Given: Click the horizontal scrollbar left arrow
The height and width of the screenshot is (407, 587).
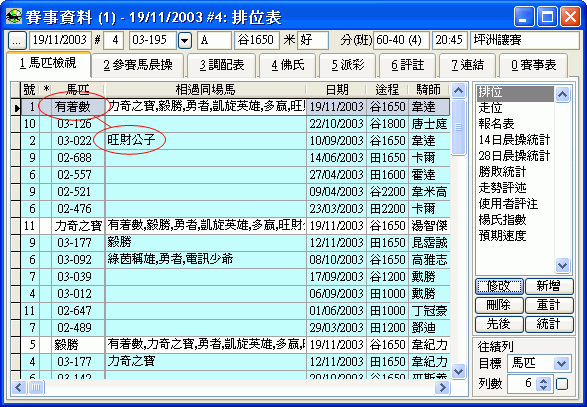Looking at the screenshot, I should (19, 387).
